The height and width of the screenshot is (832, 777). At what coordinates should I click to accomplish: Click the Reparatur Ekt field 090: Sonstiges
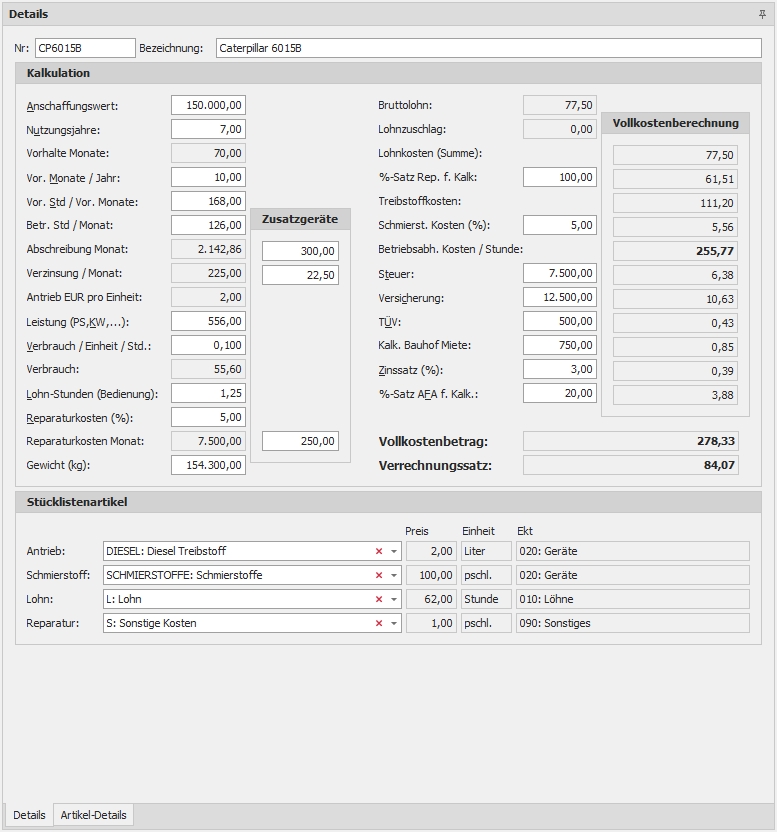633,623
